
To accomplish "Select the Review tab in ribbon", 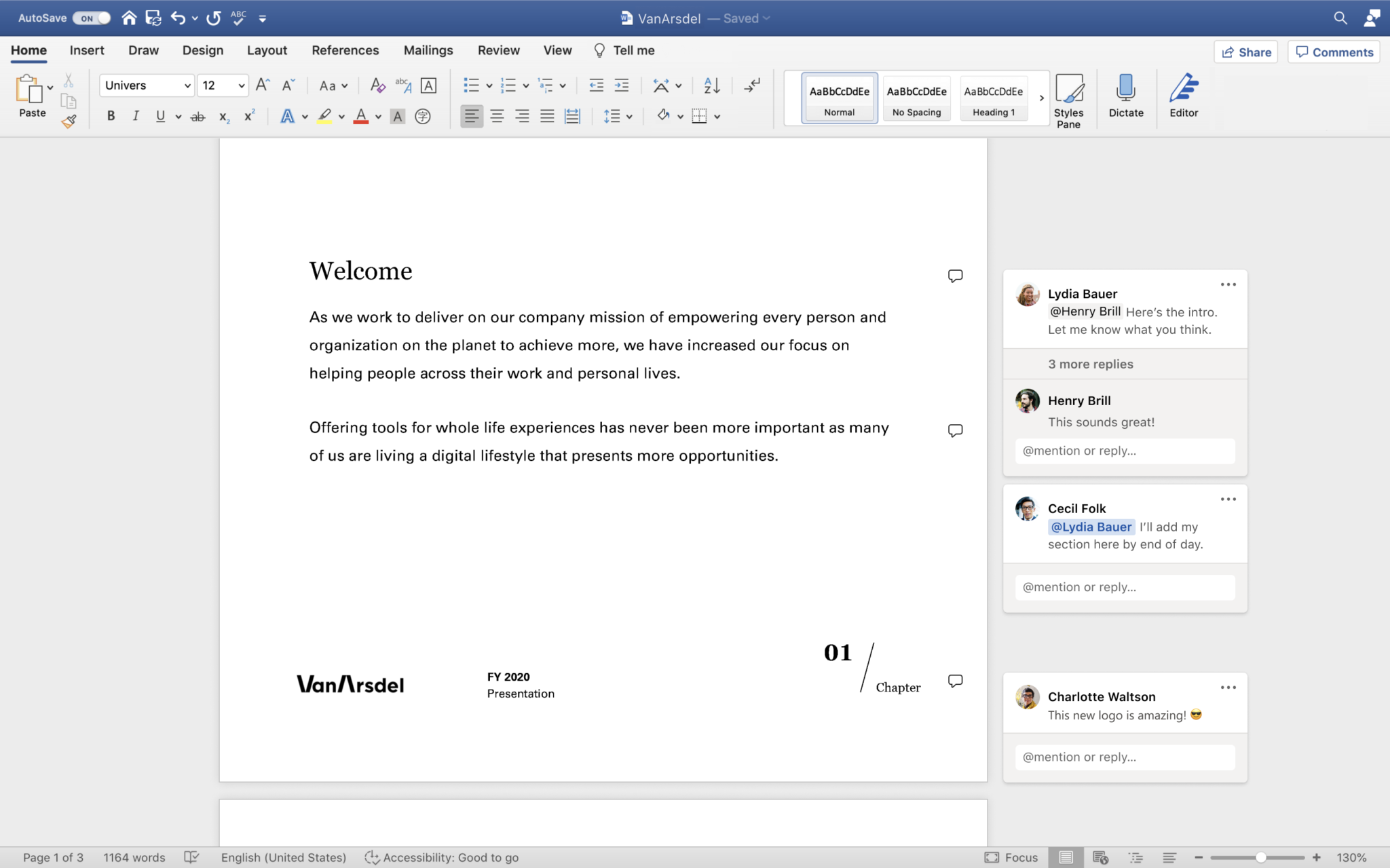I will point(498,49).
